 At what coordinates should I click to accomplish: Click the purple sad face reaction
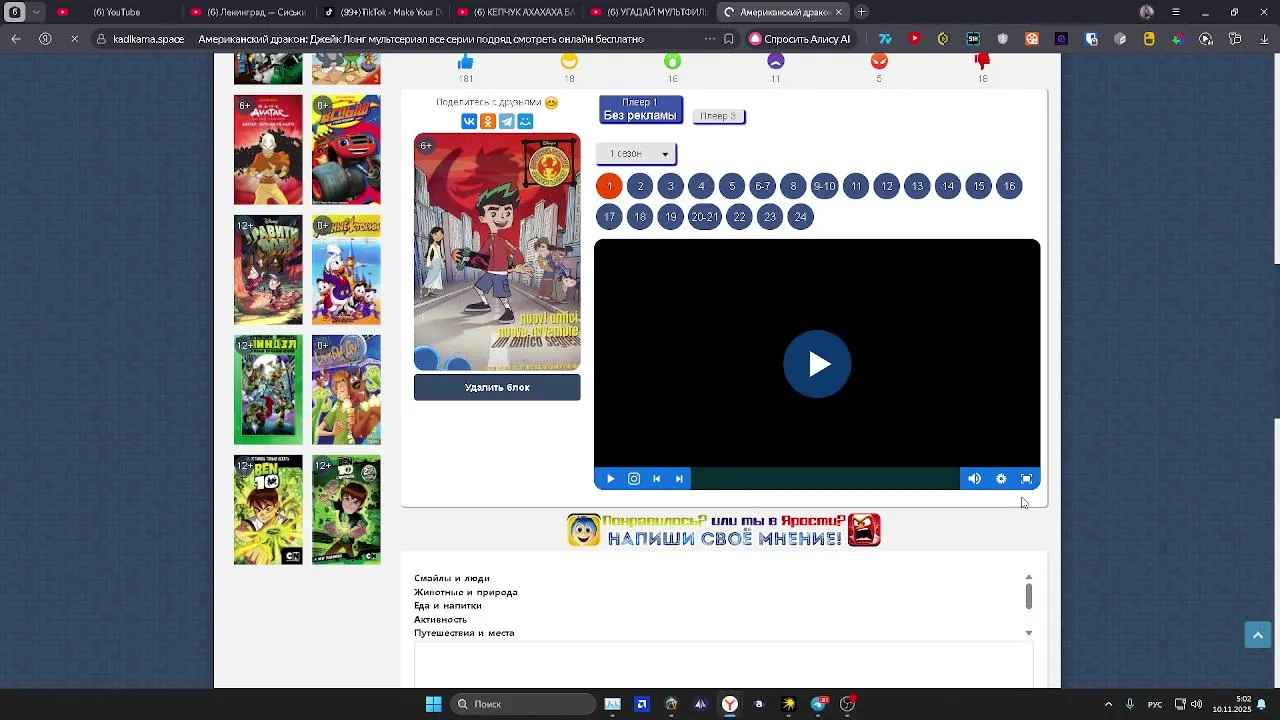click(776, 62)
